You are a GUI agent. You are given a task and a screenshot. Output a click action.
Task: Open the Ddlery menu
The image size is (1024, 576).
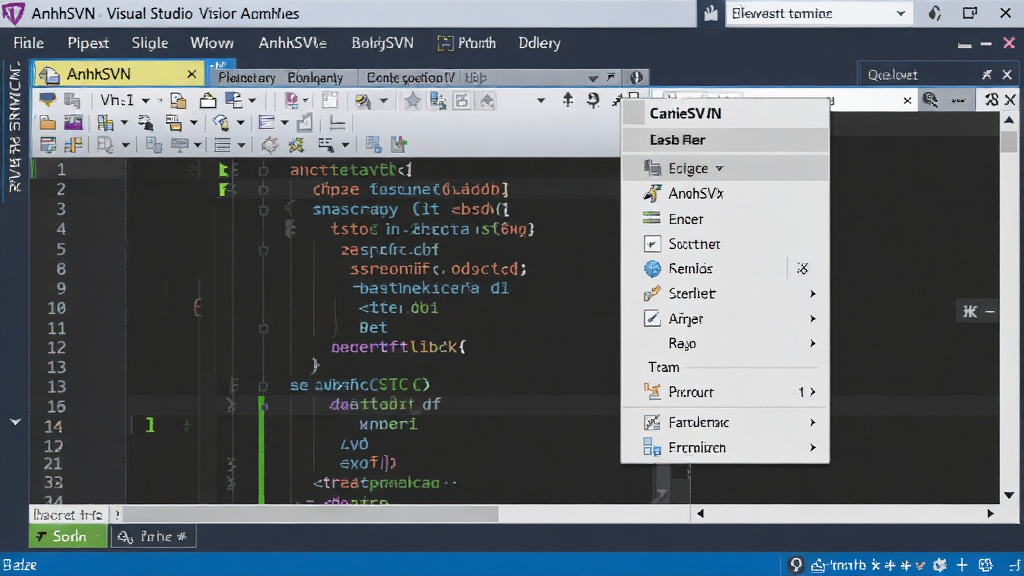tap(539, 43)
